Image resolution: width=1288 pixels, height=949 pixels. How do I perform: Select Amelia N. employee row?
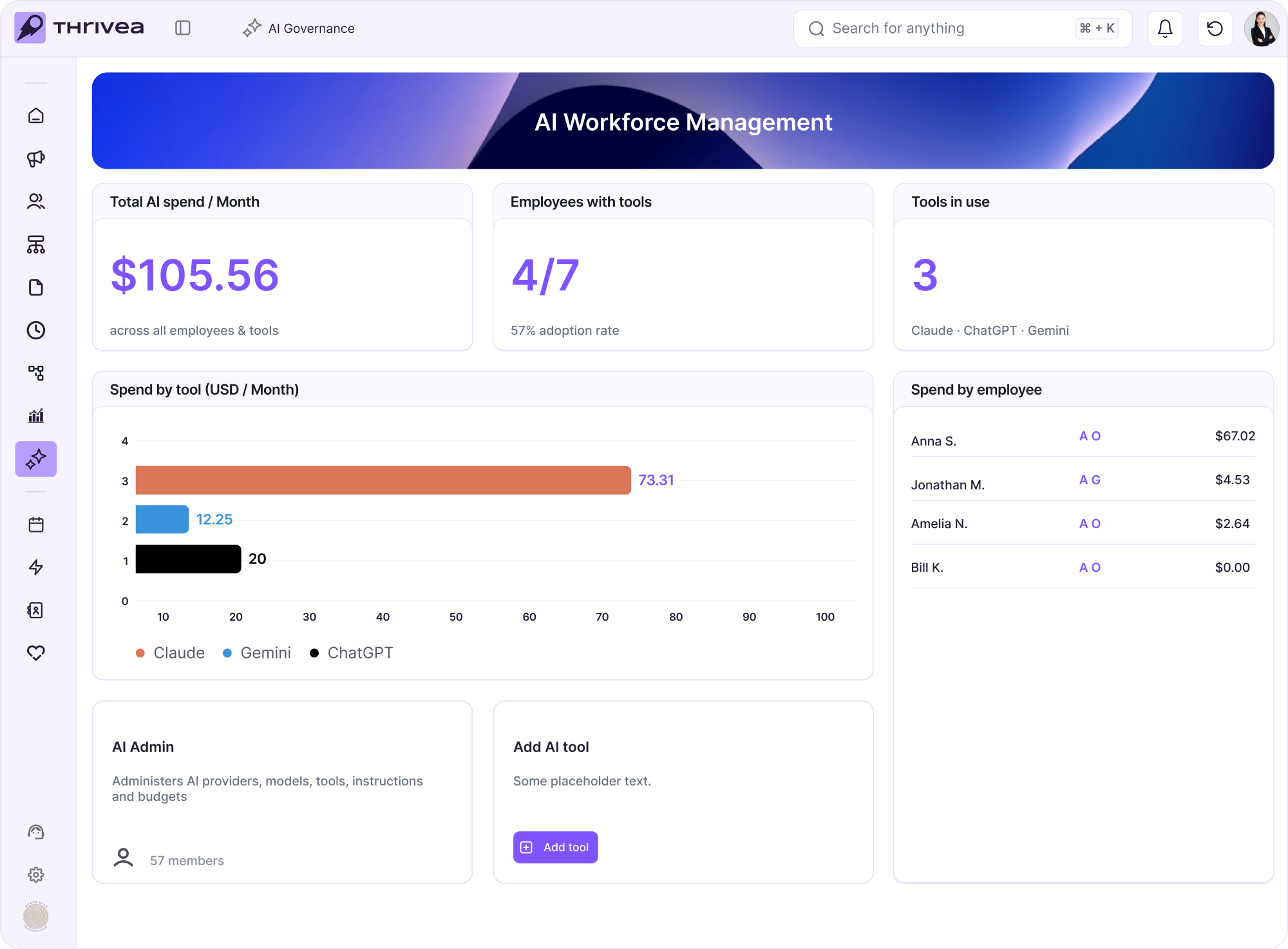tap(1083, 524)
